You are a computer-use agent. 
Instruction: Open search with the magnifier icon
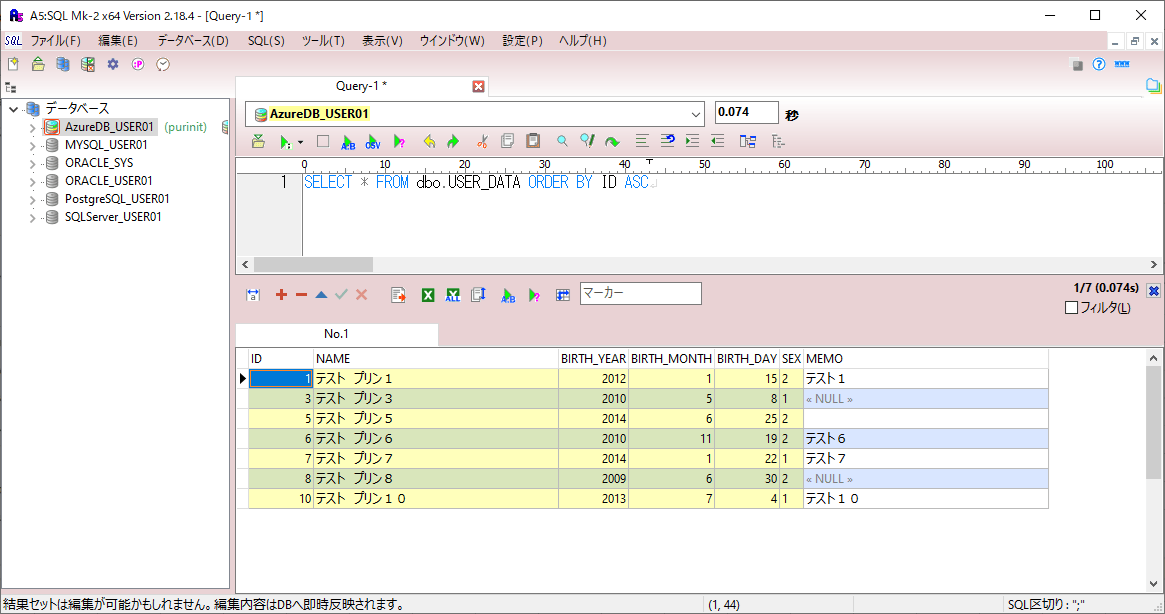[562, 141]
